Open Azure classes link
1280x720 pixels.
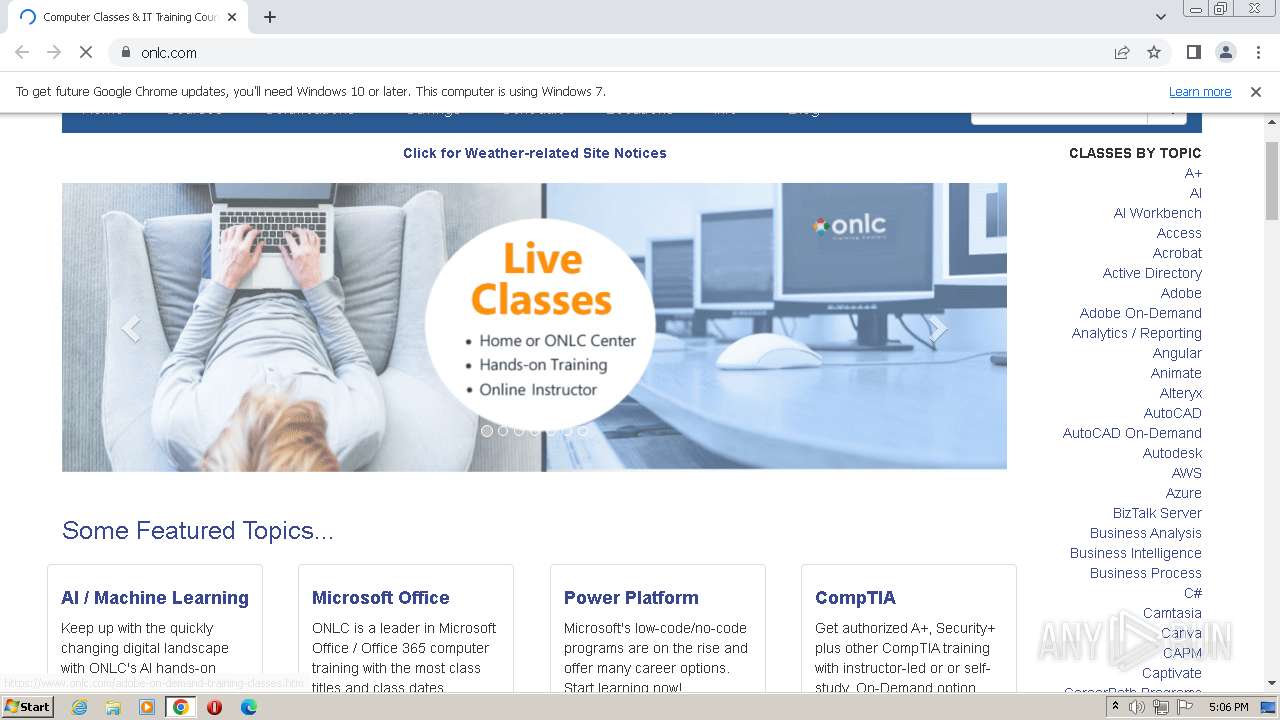1184,493
